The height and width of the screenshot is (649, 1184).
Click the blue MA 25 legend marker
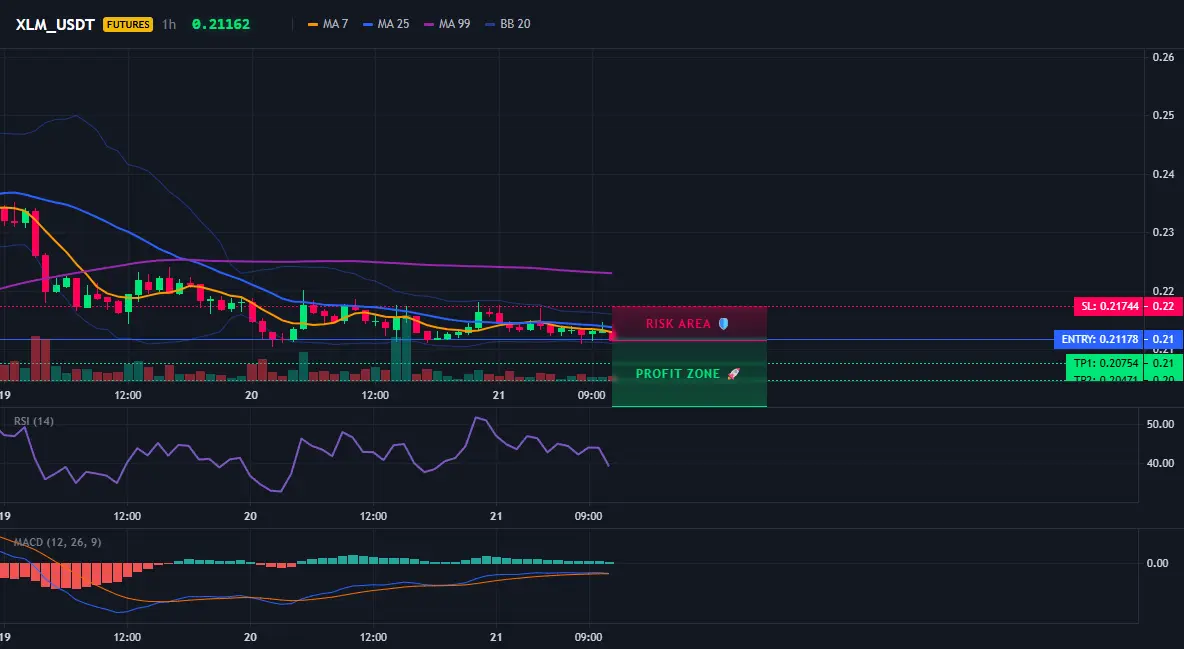coord(368,24)
